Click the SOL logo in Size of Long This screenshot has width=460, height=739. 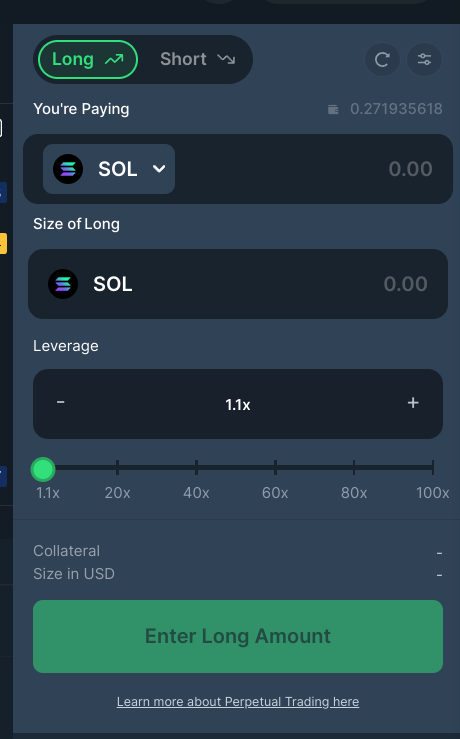click(x=63, y=284)
